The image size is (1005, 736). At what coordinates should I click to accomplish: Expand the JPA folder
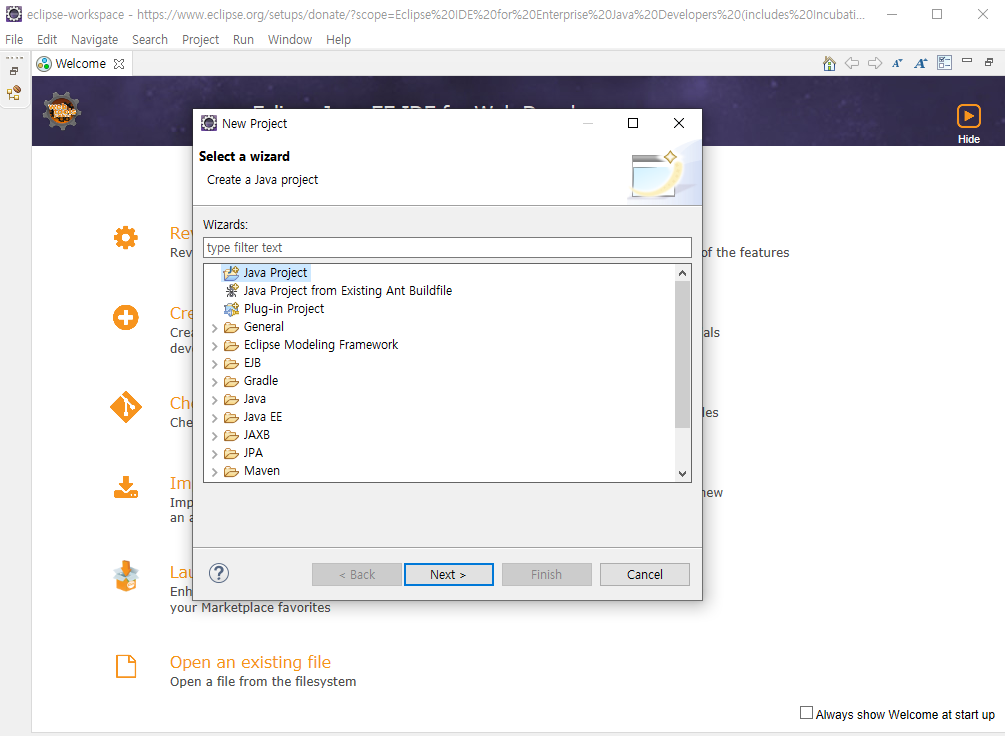point(215,453)
